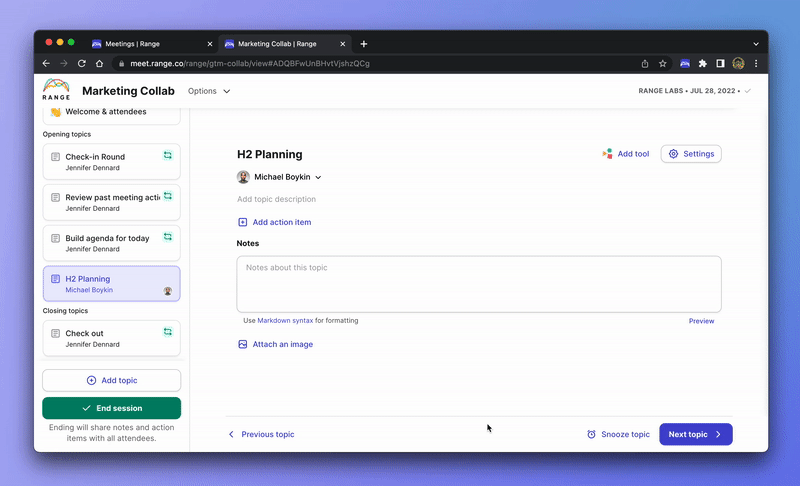Click the recurring icon on Check out topic
The width and height of the screenshot is (800, 486).
coord(167,332)
